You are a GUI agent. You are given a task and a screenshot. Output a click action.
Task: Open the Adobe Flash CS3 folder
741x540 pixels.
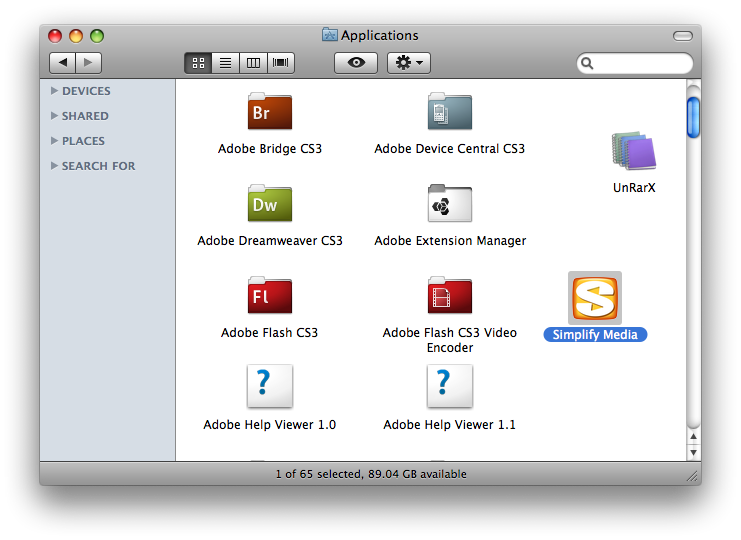269,296
